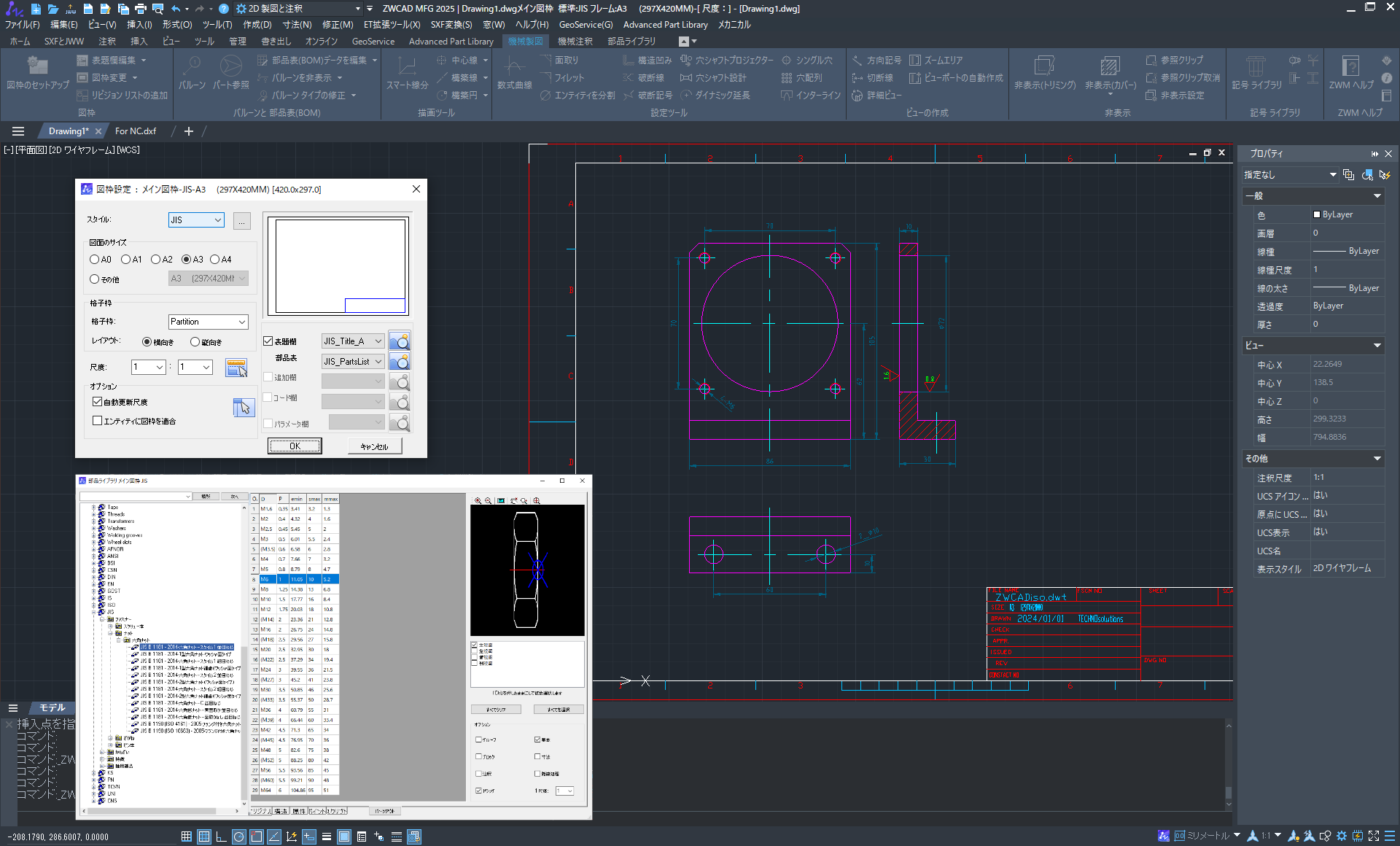The width and height of the screenshot is (1400, 846).
Task: Select the A1 paper size radio button
Action: (125, 259)
